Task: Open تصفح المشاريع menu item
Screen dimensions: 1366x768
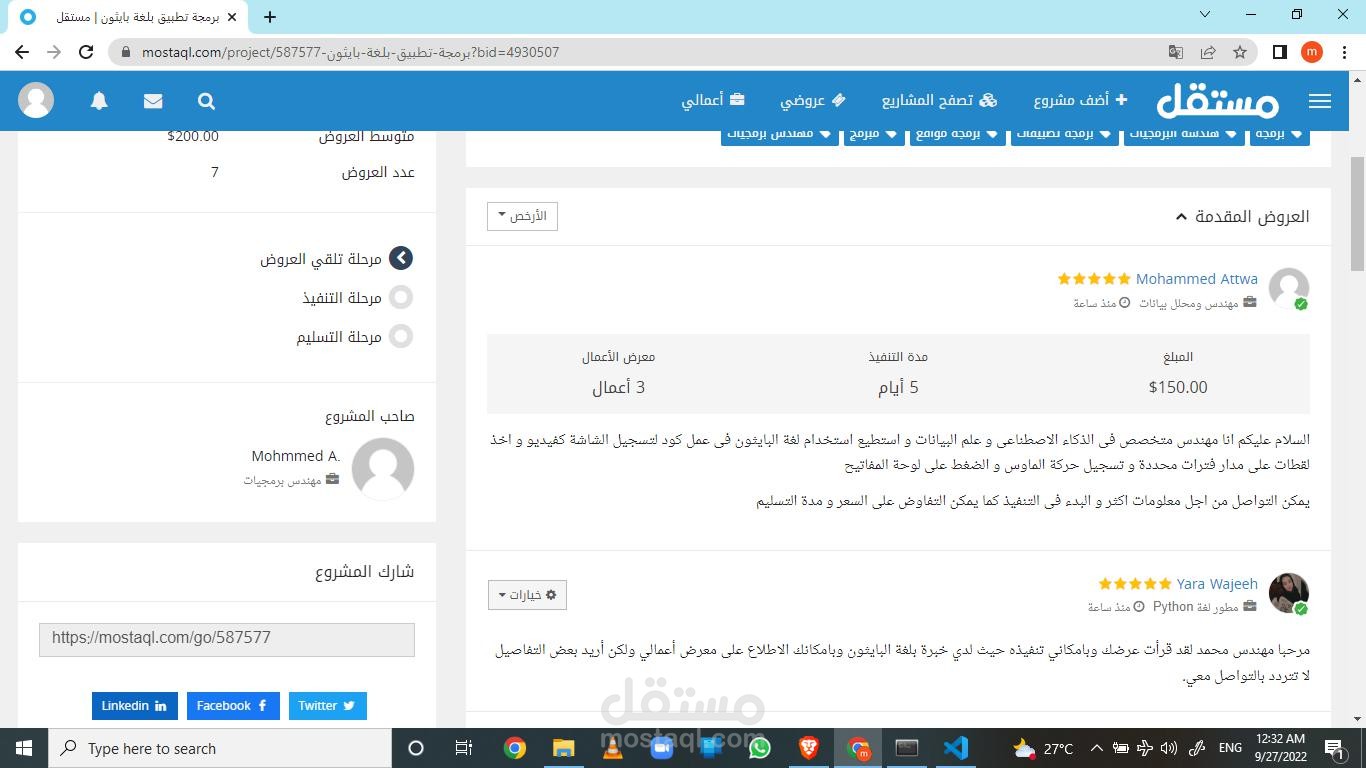Action: (x=939, y=100)
